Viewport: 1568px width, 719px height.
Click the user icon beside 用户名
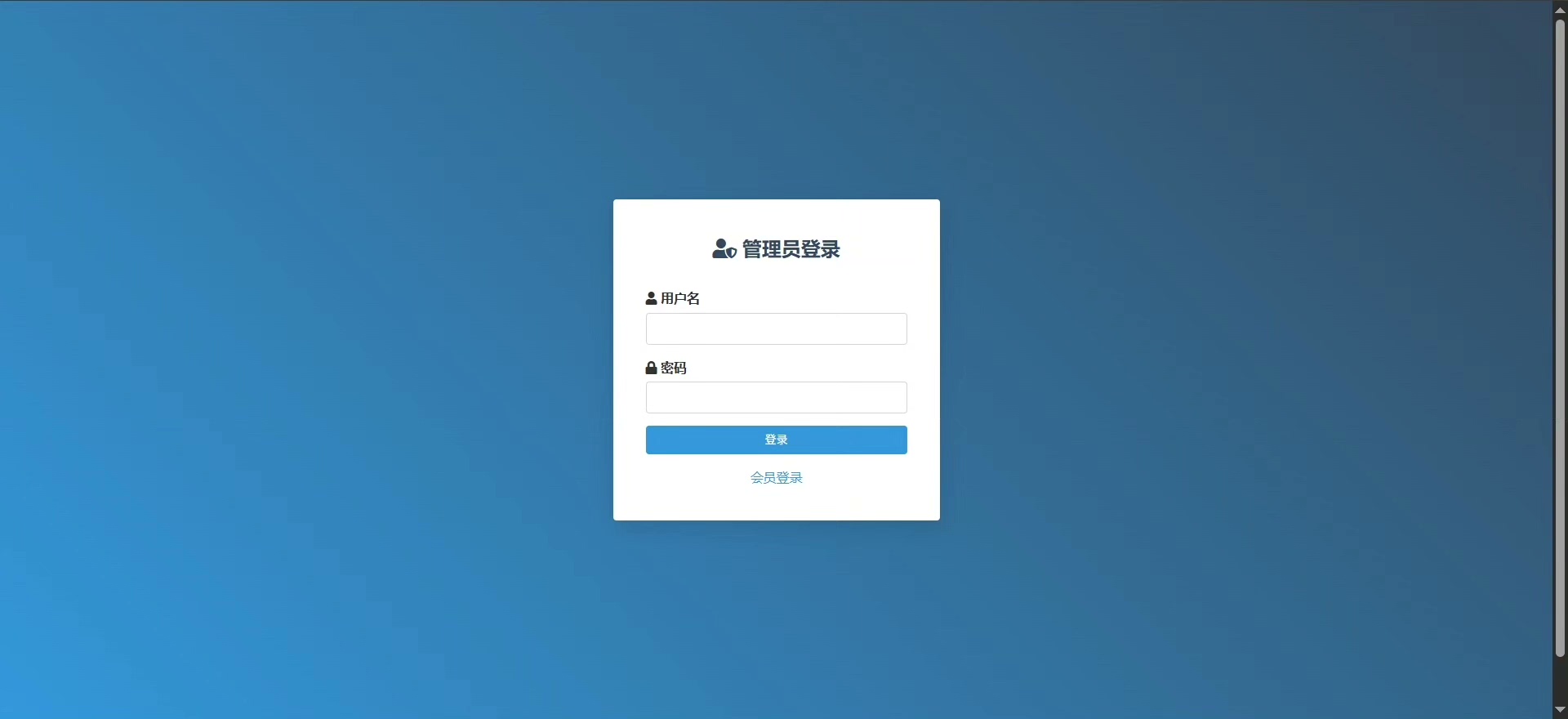pyautogui.click(x=651, y=299)
